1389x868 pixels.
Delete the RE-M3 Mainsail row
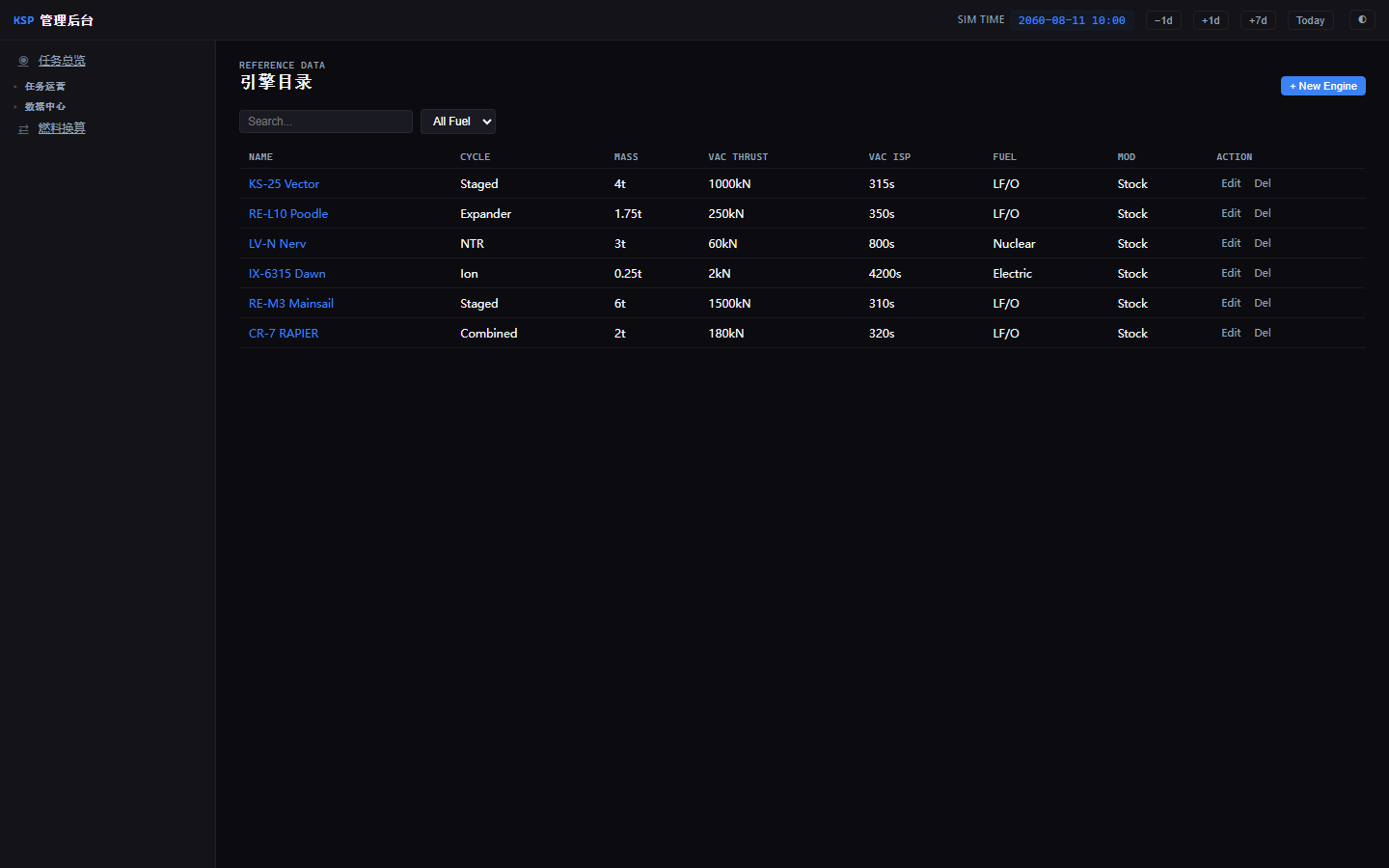[1263, 303]
